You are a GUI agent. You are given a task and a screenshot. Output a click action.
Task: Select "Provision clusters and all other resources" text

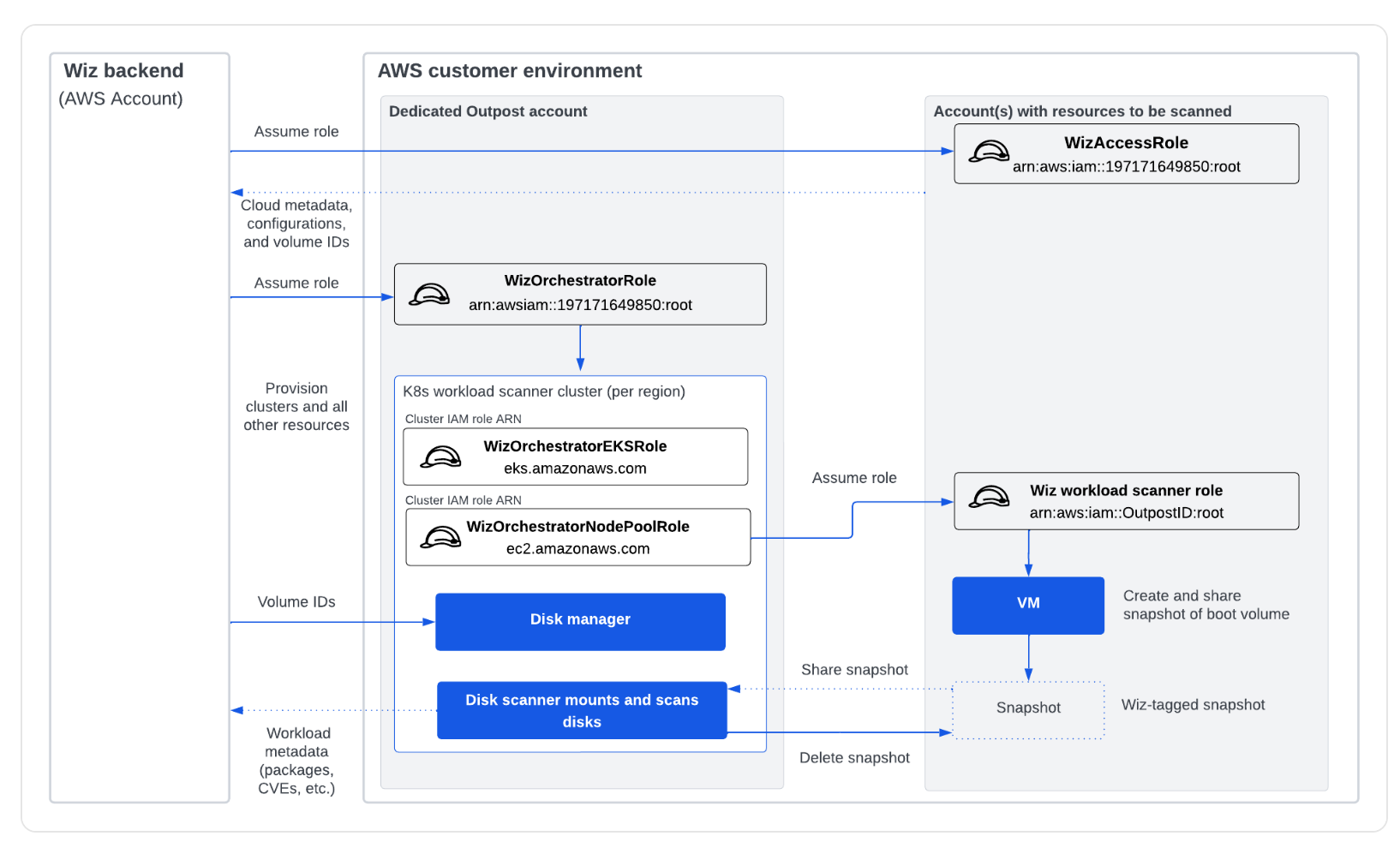296,407
